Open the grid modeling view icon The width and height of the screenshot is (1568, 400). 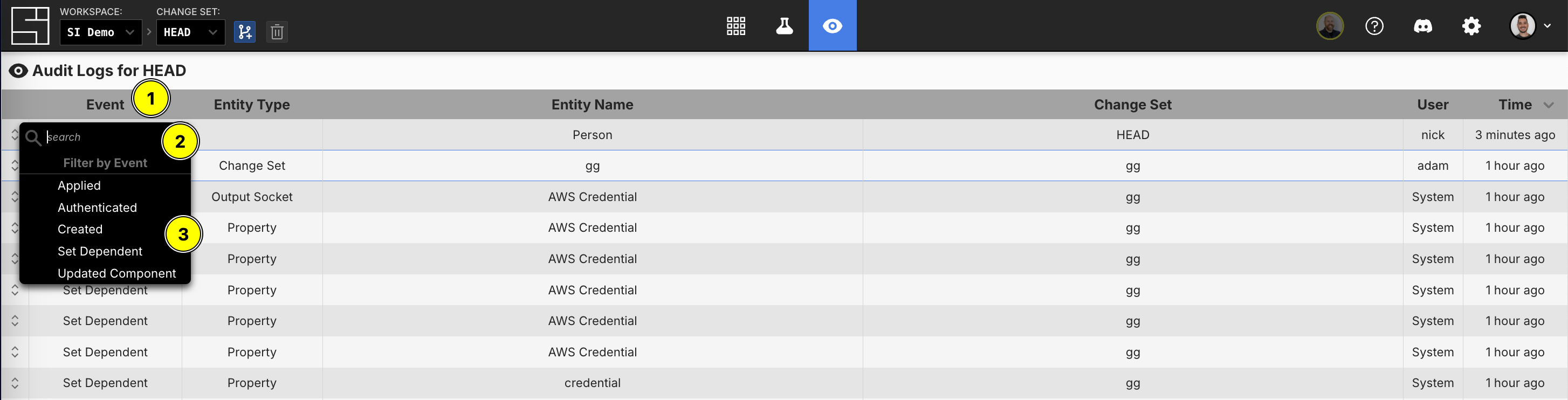[x=736, y=25]
